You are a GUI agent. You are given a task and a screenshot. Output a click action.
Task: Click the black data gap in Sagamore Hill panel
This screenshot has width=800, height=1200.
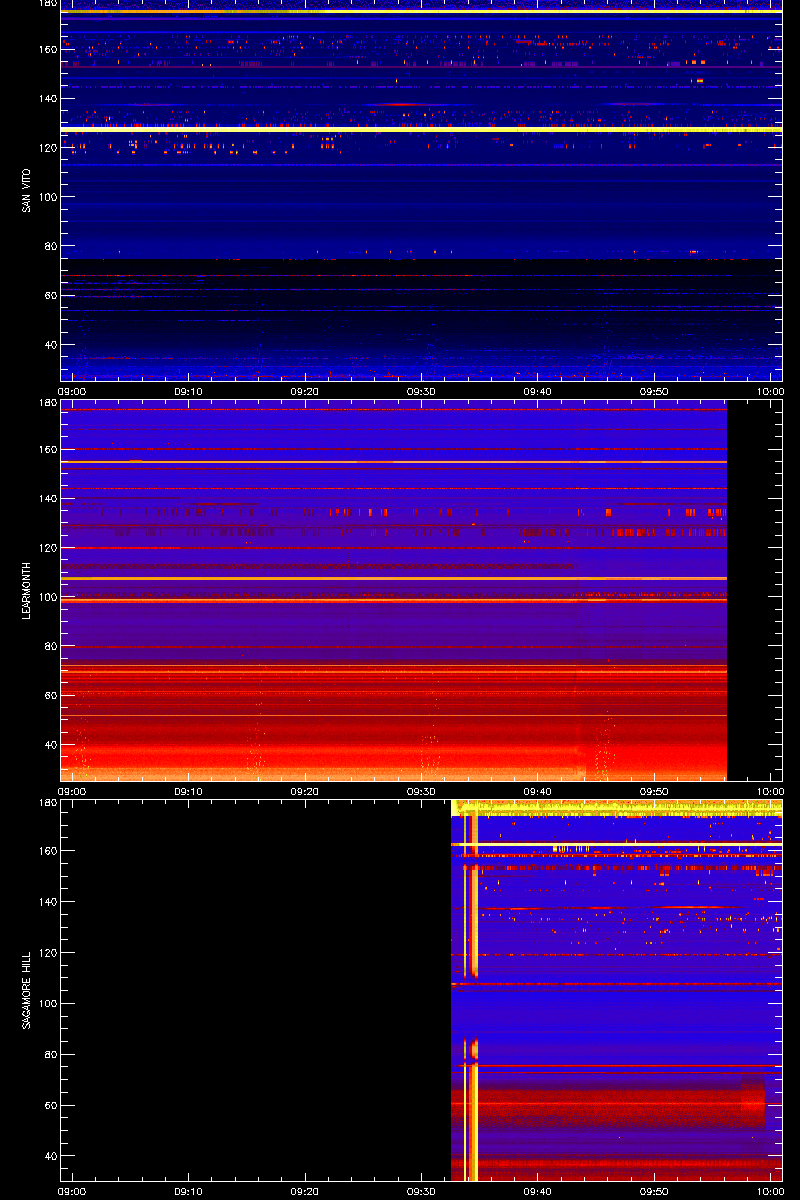(x=256, y=990)
